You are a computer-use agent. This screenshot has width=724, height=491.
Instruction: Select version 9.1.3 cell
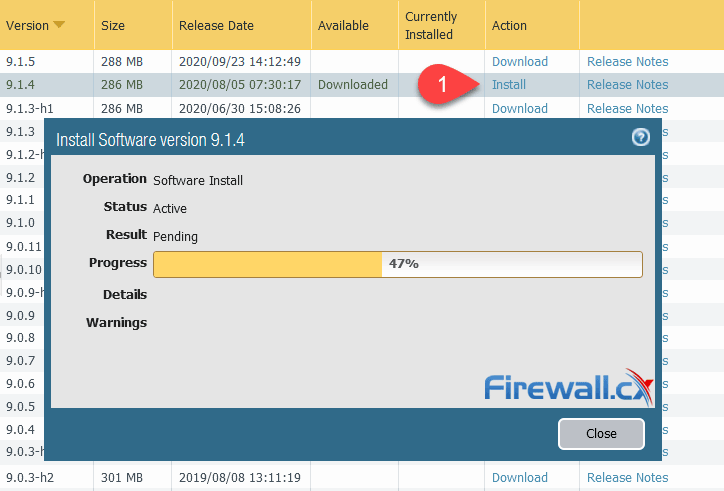point(20,132)
